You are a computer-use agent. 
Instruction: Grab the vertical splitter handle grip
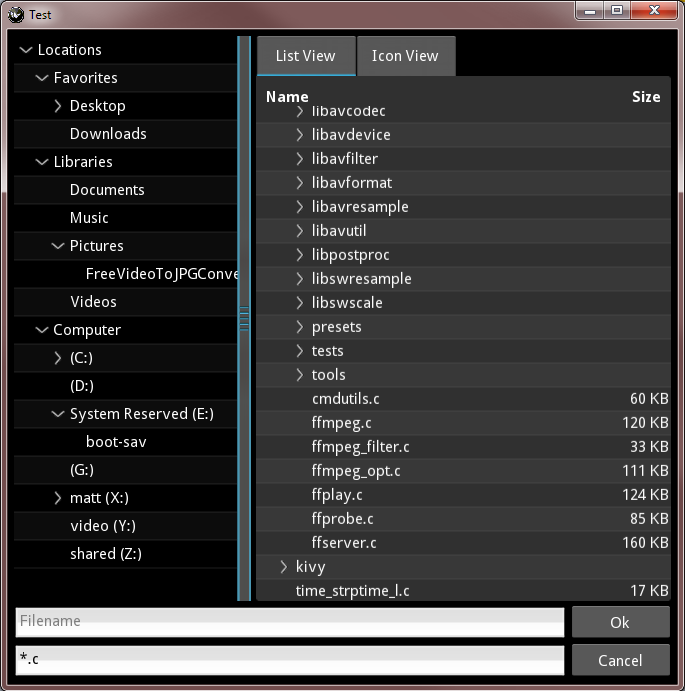244,318
